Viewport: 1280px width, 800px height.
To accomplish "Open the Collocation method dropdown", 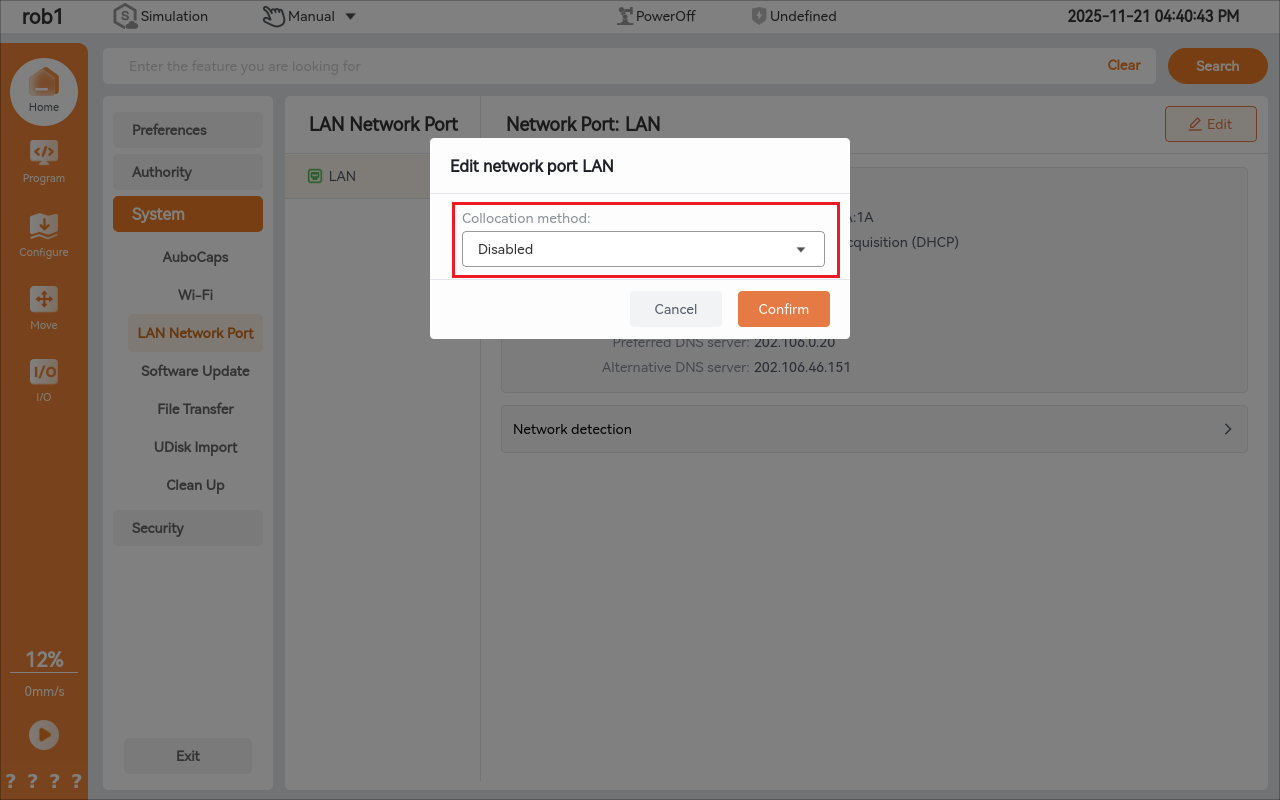I will (x=643, y=249).
